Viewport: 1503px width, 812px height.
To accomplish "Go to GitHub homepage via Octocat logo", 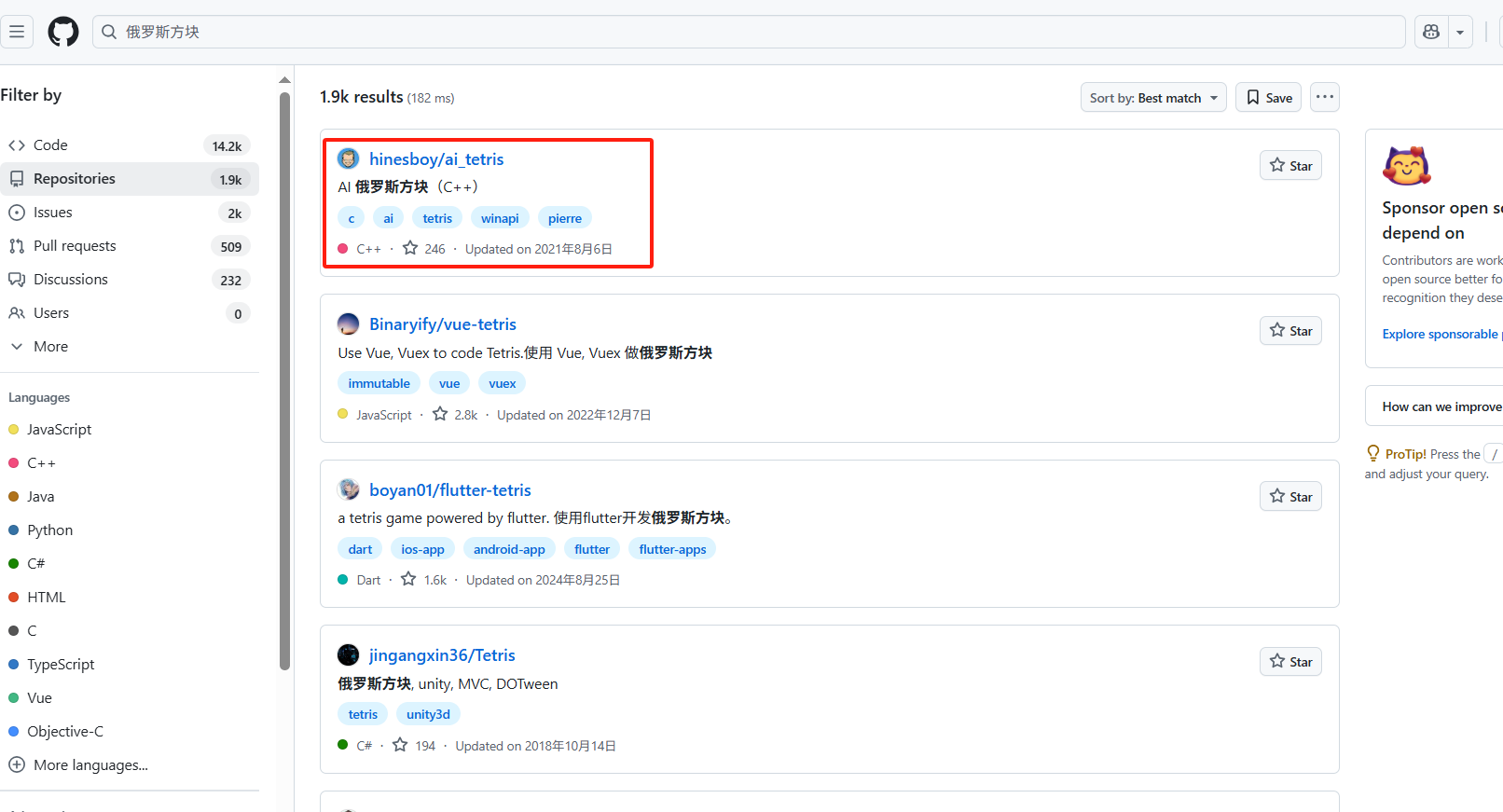I will [63, 32].
